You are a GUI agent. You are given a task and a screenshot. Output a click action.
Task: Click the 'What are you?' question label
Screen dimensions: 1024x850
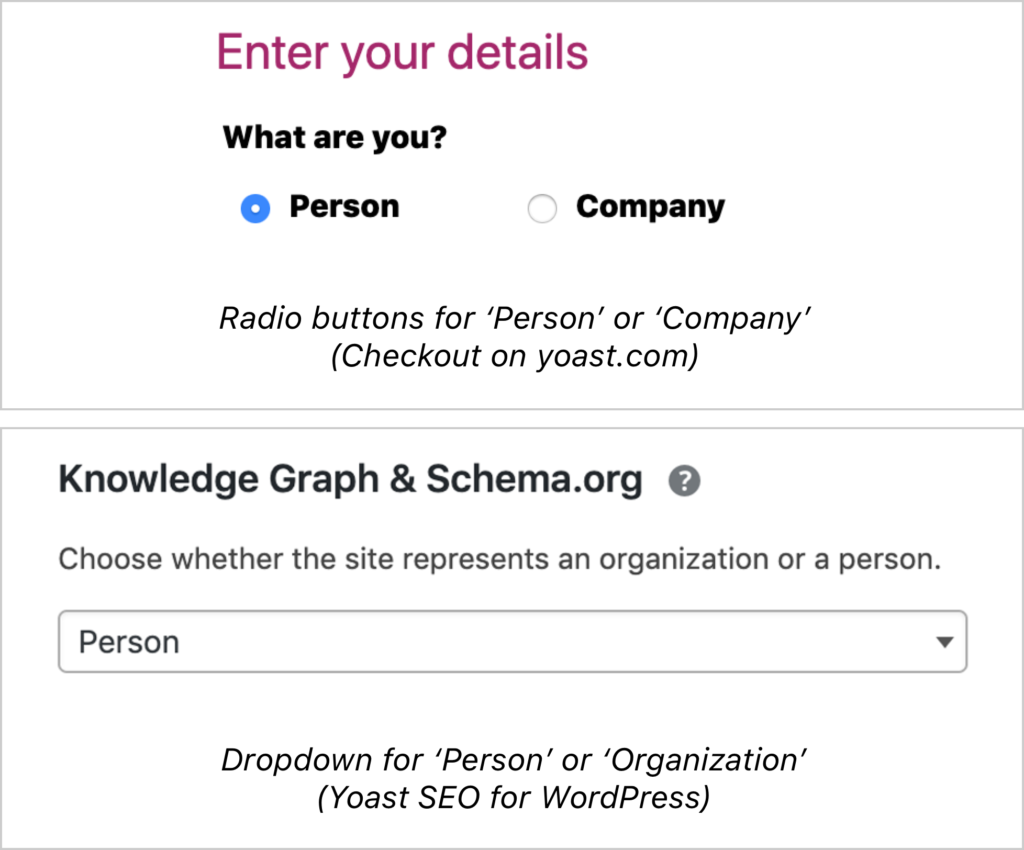[x=335, y=138]
